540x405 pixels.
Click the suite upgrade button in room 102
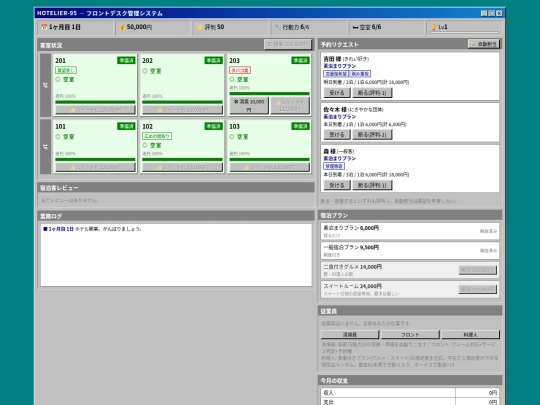tap(183, 167)
